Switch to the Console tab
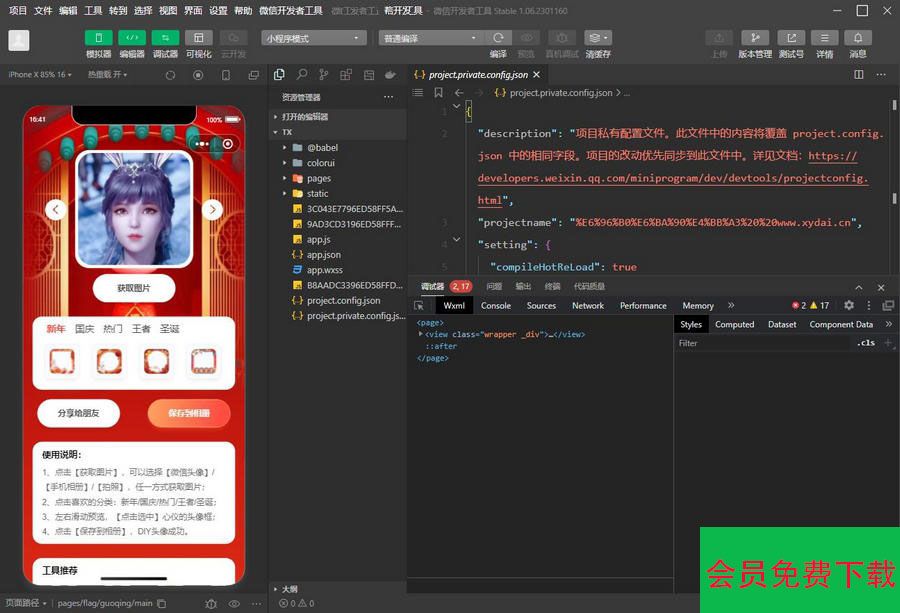The width and height of the screenshot is (900, 613). (x=496, y=305)
